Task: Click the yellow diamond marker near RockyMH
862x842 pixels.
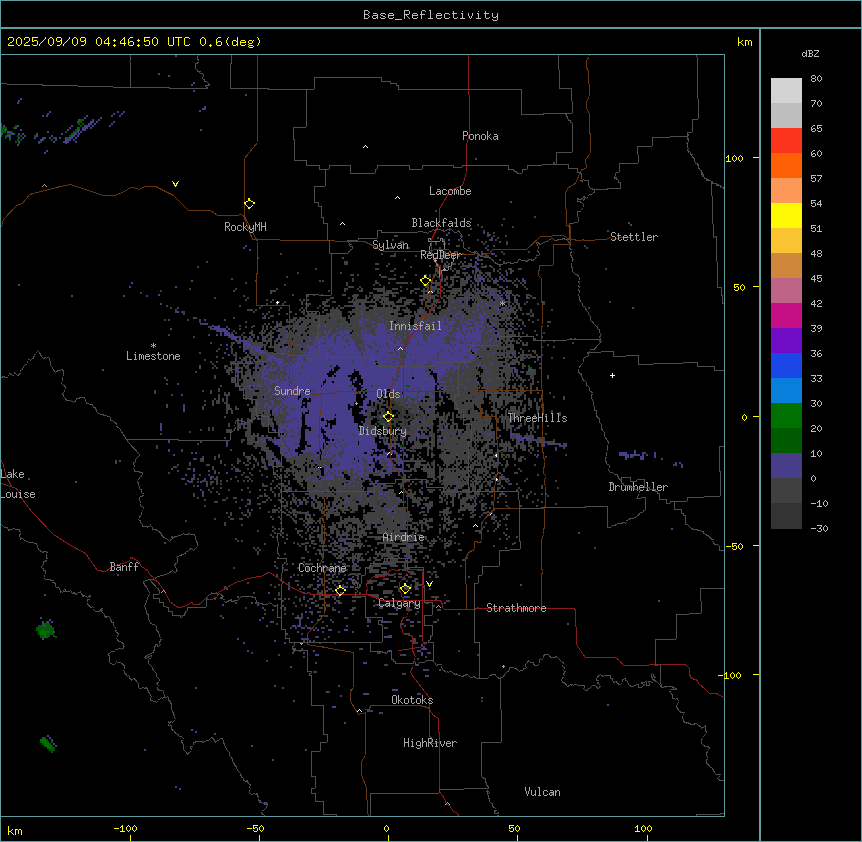Action: (x=249, y=204)
